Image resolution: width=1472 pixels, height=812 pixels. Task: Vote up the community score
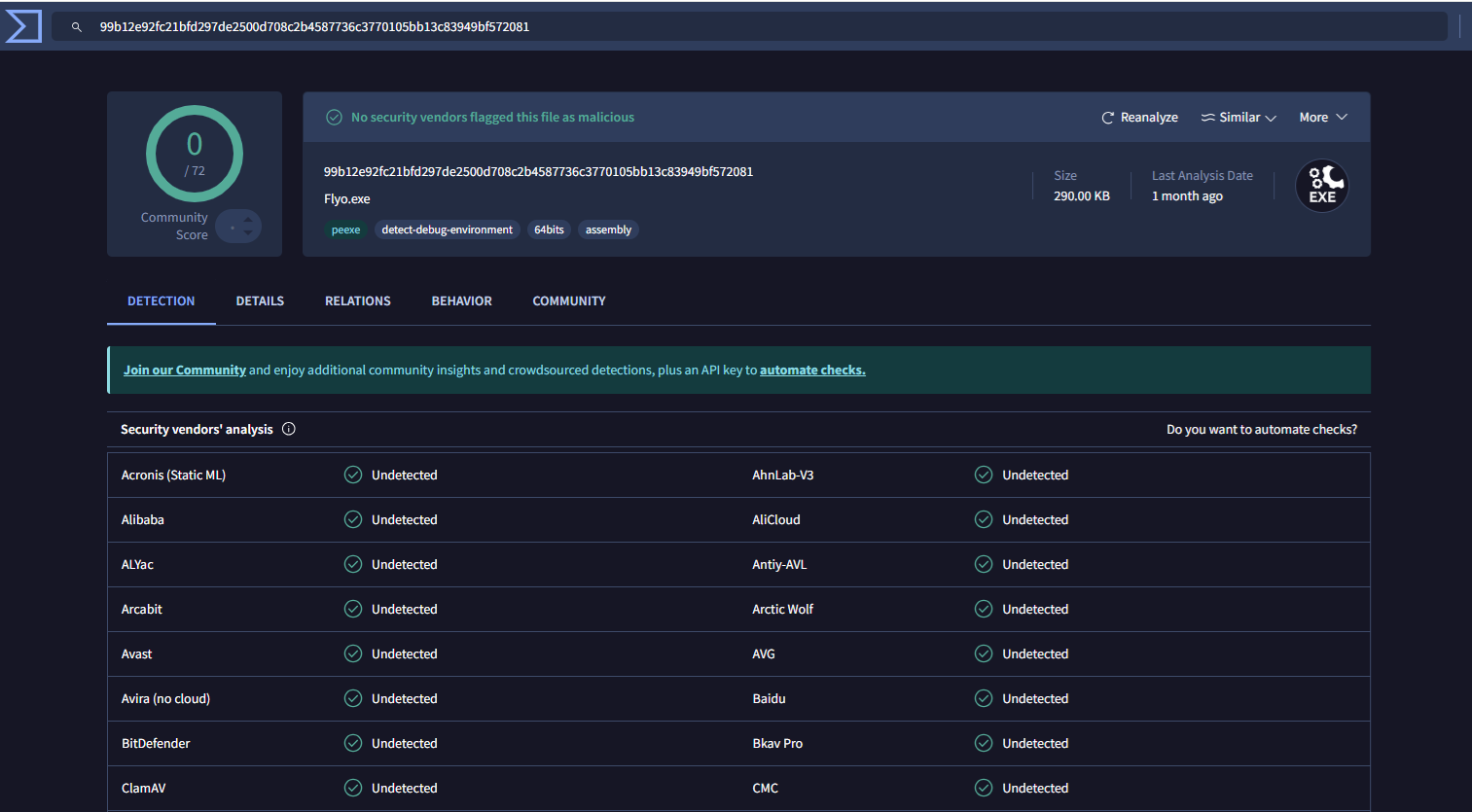[x=248, y=220]
